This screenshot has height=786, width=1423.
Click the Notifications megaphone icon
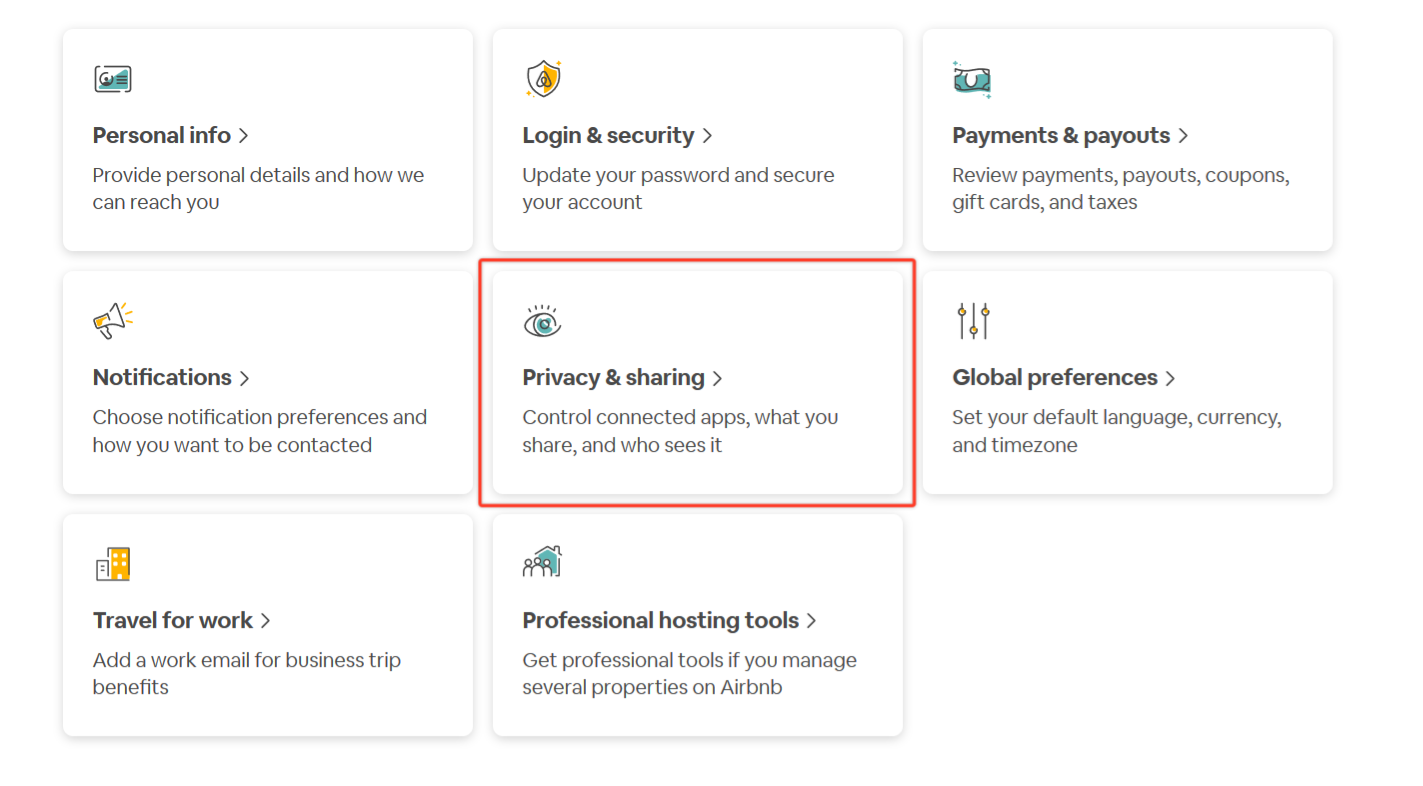(x=113, y=320)
